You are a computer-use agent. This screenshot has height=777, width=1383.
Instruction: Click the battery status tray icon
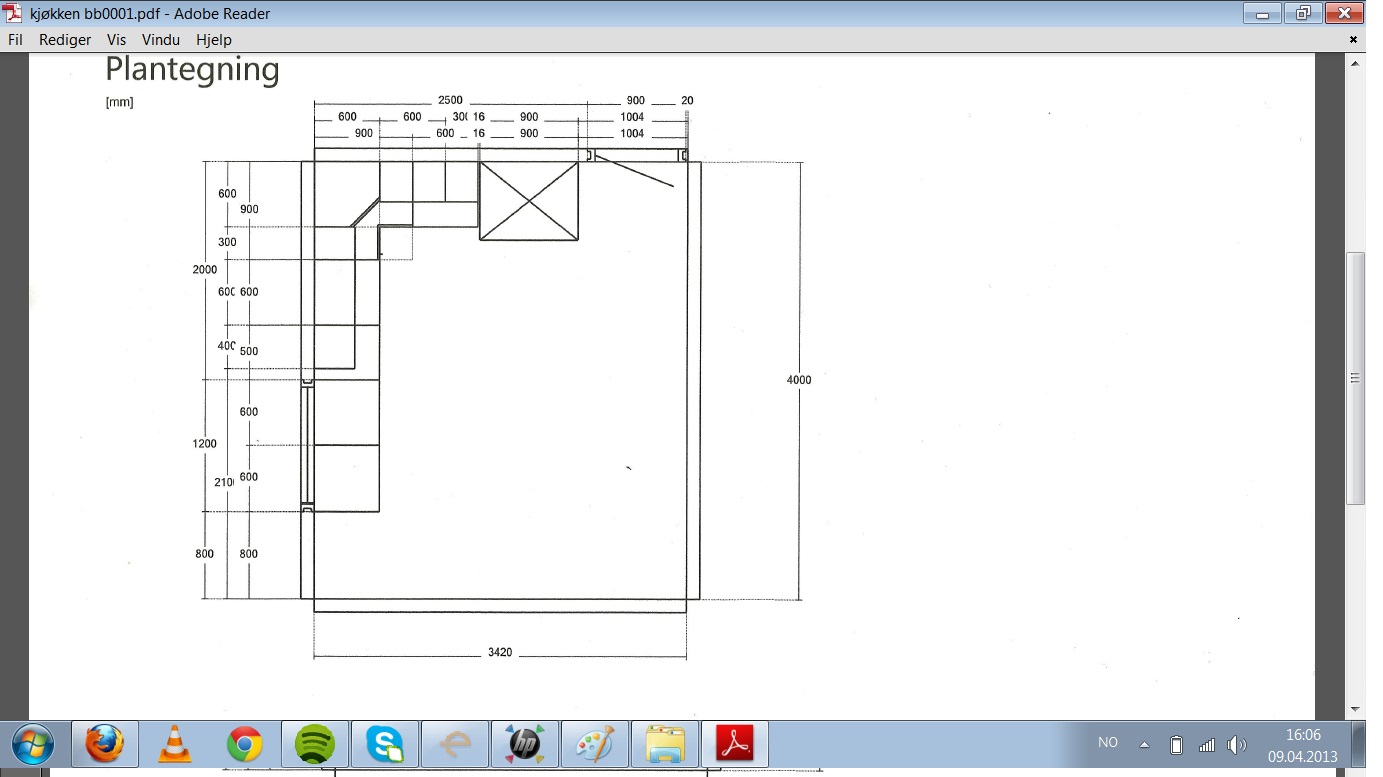point(1177,745)
